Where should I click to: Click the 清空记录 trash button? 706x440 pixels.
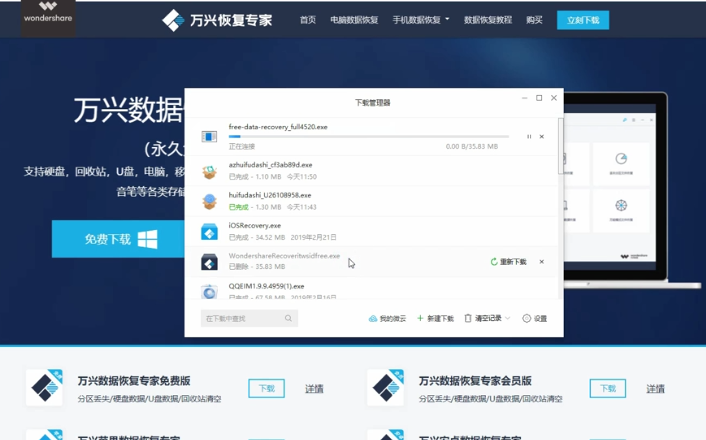pos(483,318)
